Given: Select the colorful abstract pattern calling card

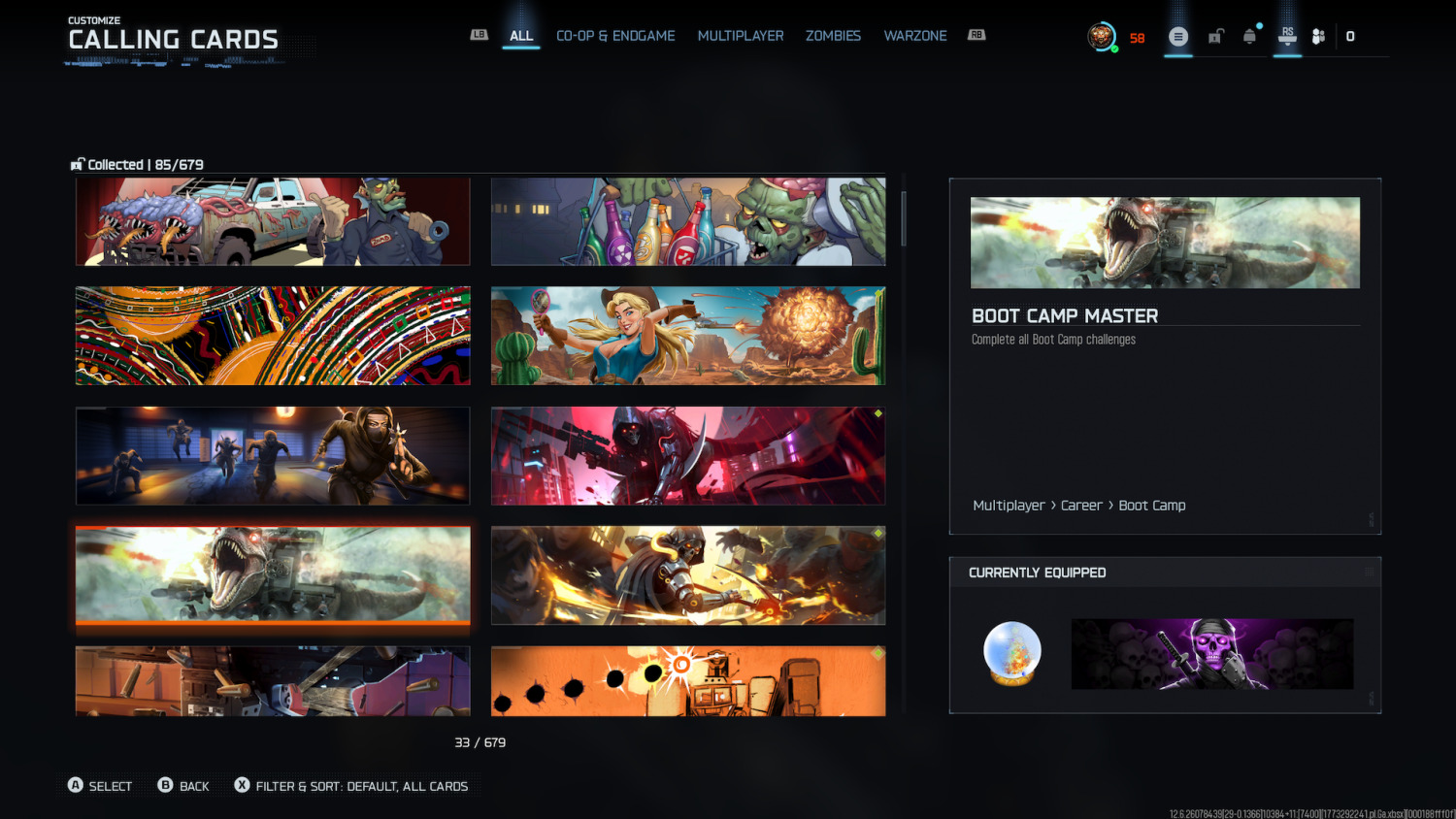Looking at the screenshot, I should tap(273, 336).
